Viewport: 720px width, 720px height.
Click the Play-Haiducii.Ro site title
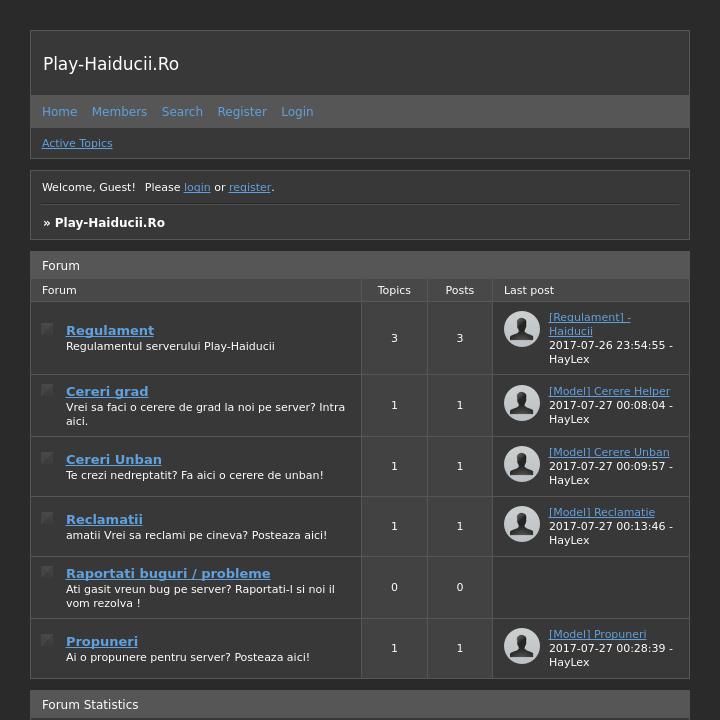(111, 64)
